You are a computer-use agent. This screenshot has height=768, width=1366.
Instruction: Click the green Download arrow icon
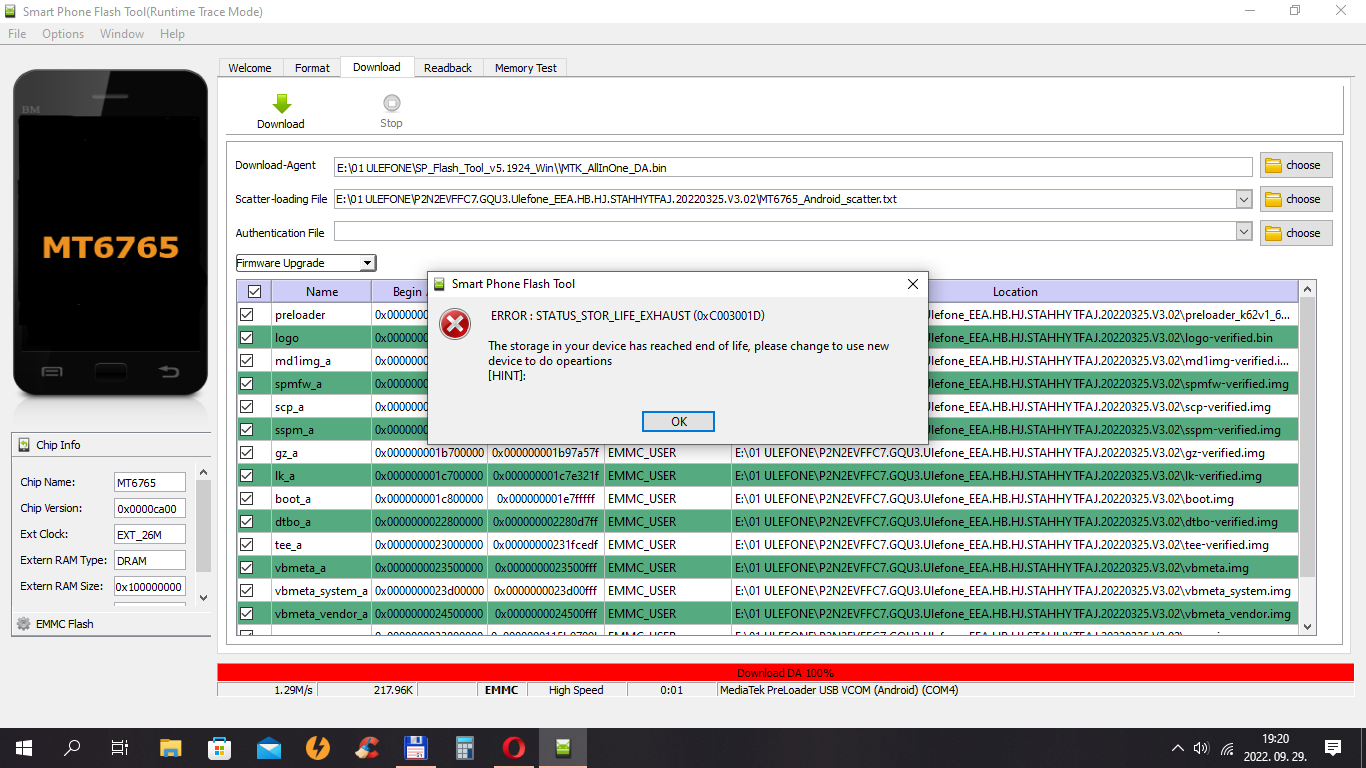coord(281,103)
